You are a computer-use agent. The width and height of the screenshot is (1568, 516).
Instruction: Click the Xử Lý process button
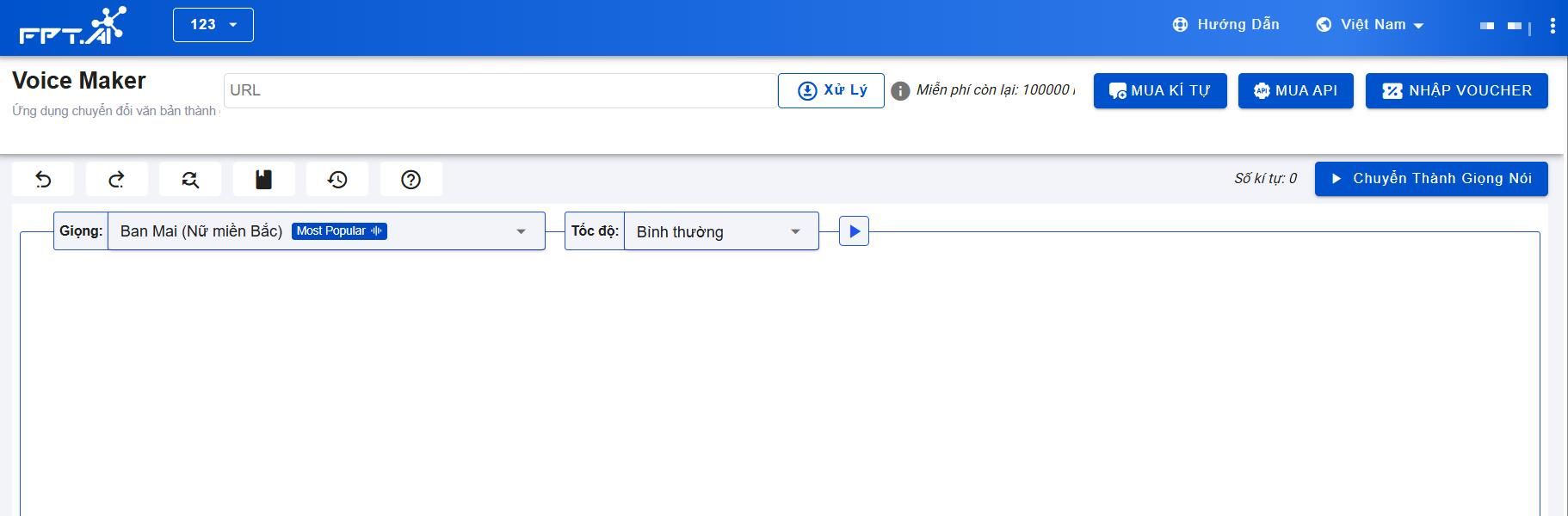[830, 90]
